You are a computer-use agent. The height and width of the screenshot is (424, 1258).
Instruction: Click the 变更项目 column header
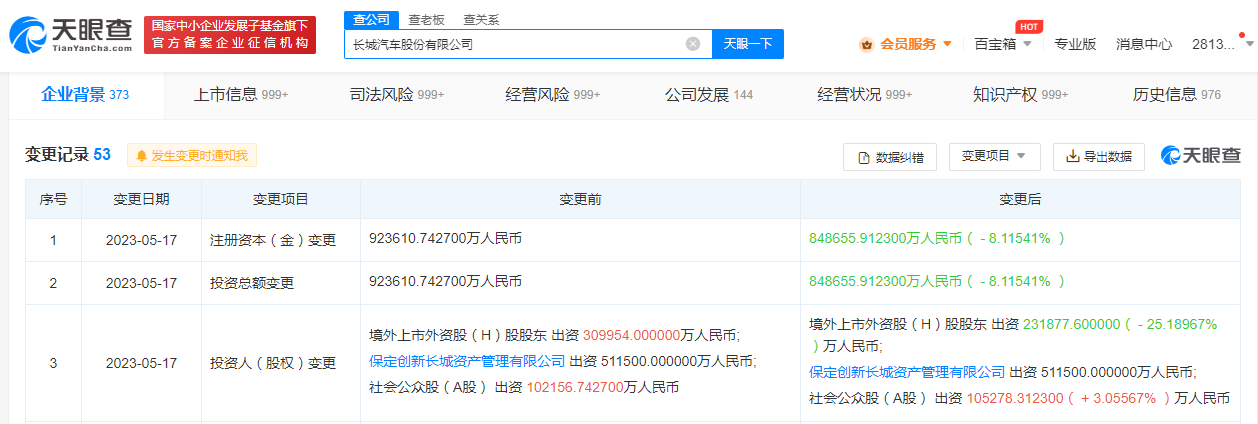pos(281,199)
